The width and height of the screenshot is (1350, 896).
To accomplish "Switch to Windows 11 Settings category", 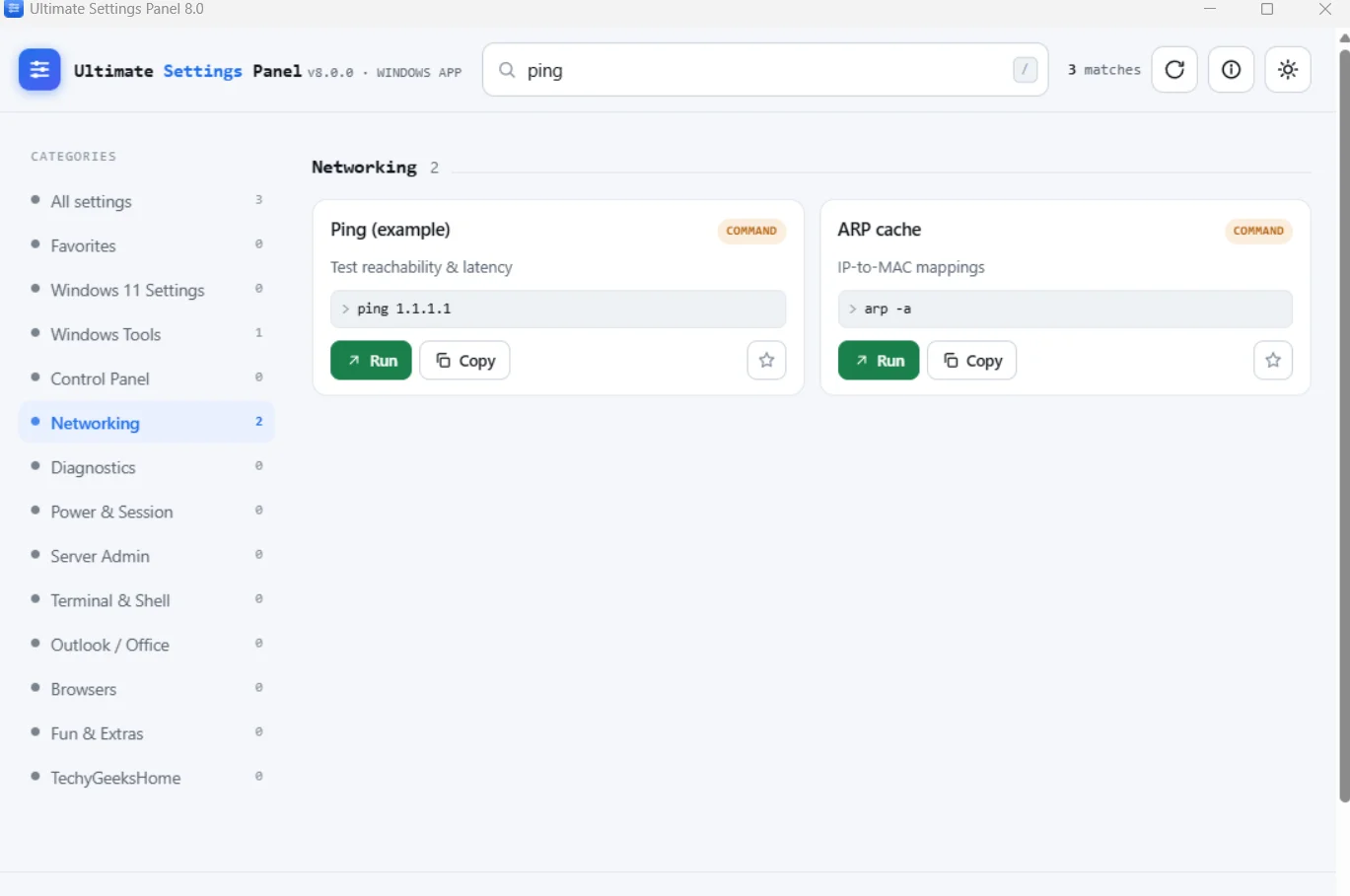I will [147, 290].
